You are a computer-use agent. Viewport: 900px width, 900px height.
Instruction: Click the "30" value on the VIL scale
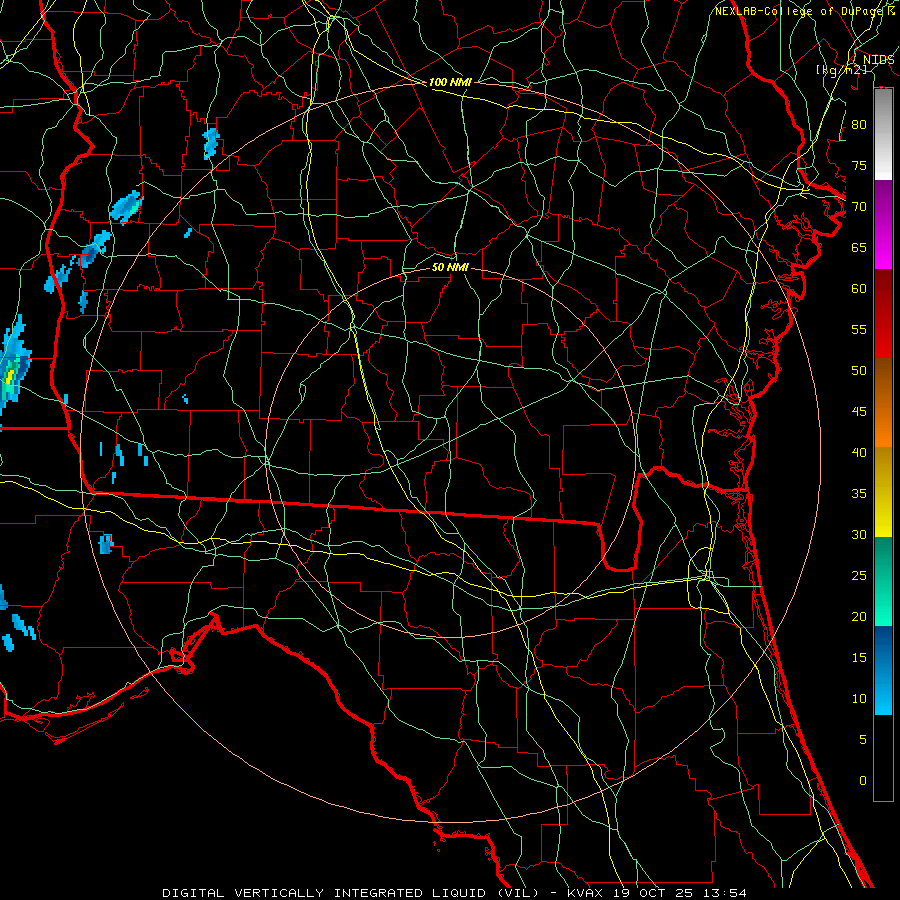[859, 534]
